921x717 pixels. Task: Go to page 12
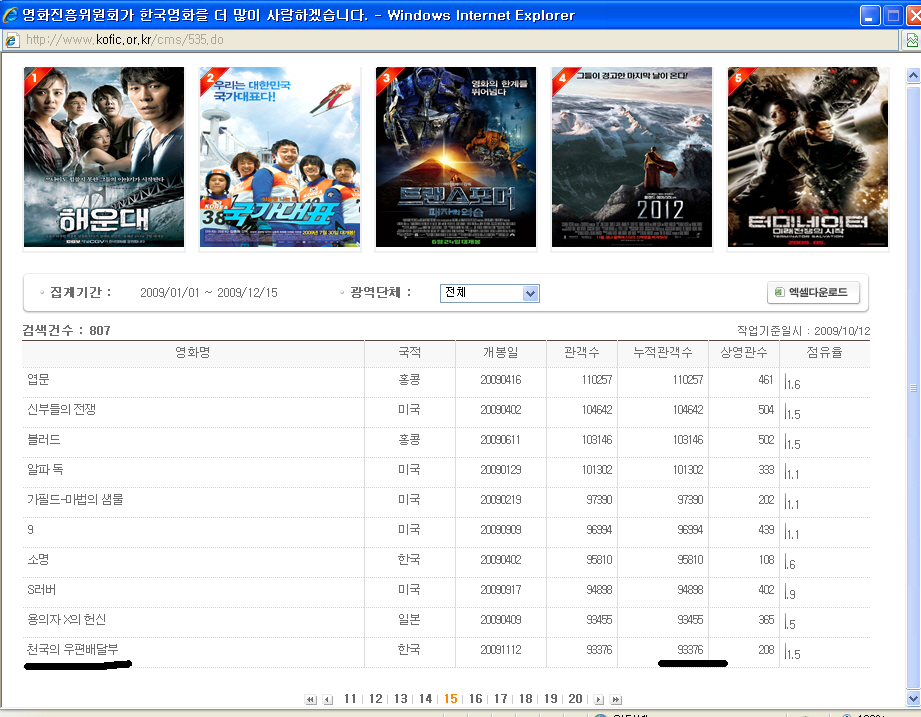point(375,699)
